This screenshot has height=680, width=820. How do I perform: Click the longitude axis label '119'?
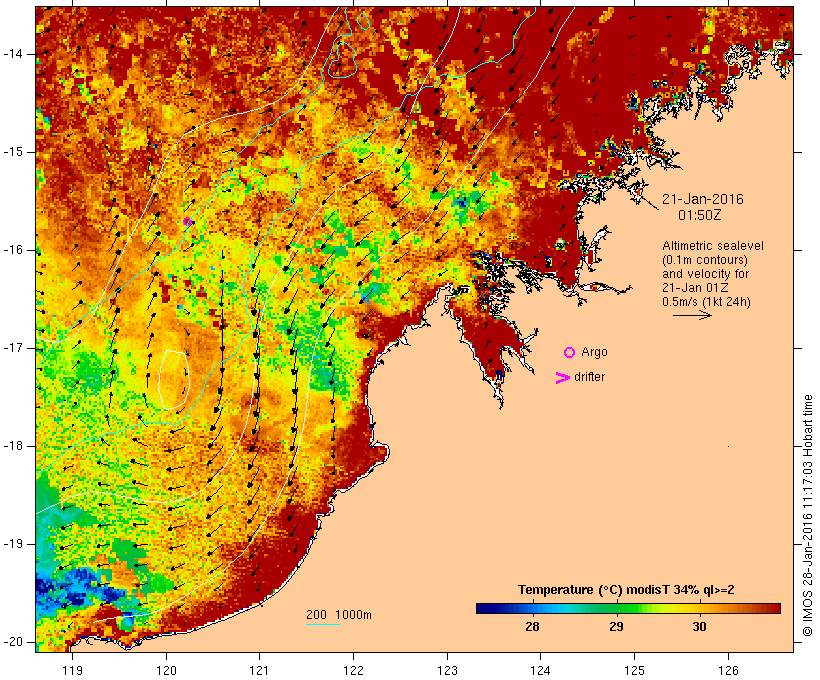pyautogui.click(x=73, y=671)
